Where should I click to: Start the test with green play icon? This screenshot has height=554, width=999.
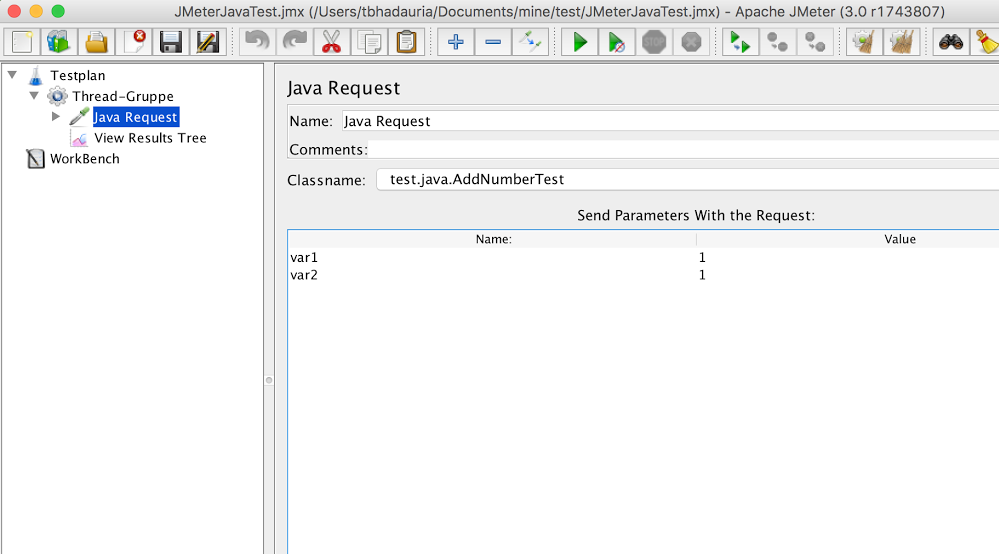click(x=579, y=43)
